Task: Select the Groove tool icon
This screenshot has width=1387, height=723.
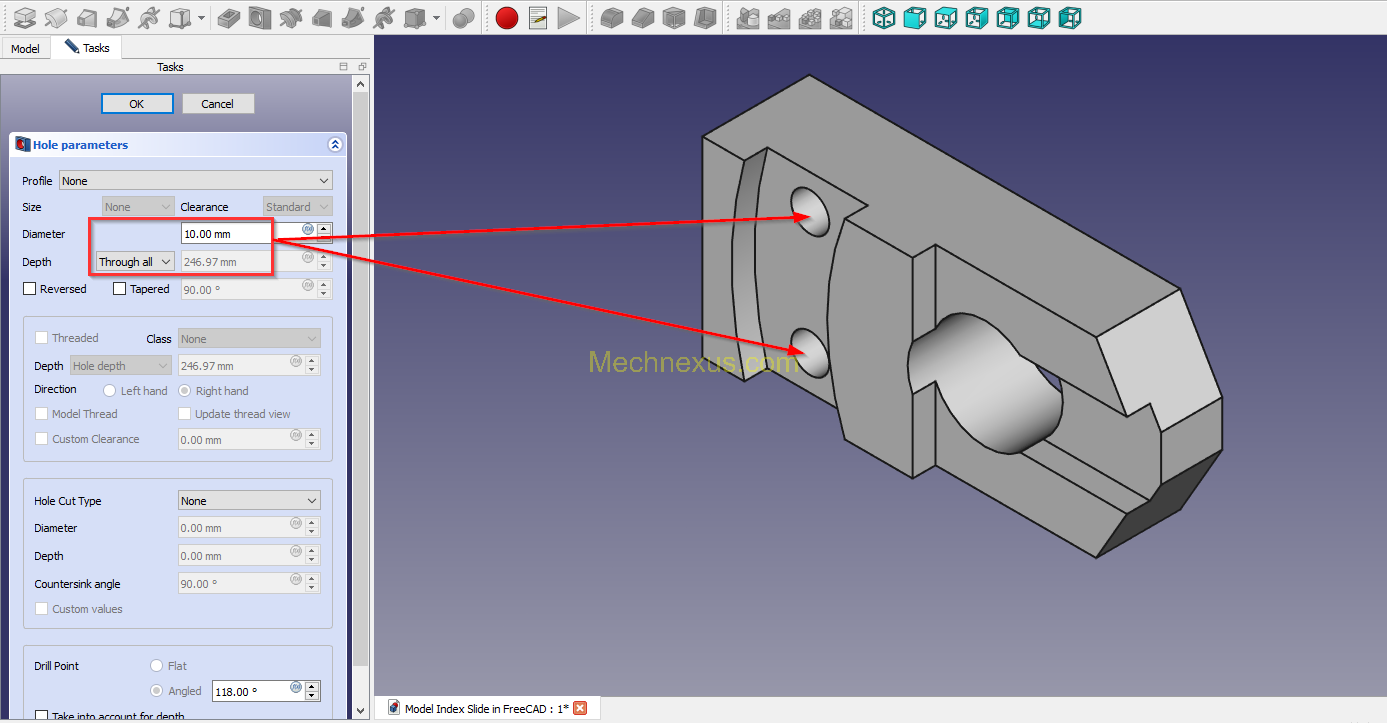Action: click(291, 17)
